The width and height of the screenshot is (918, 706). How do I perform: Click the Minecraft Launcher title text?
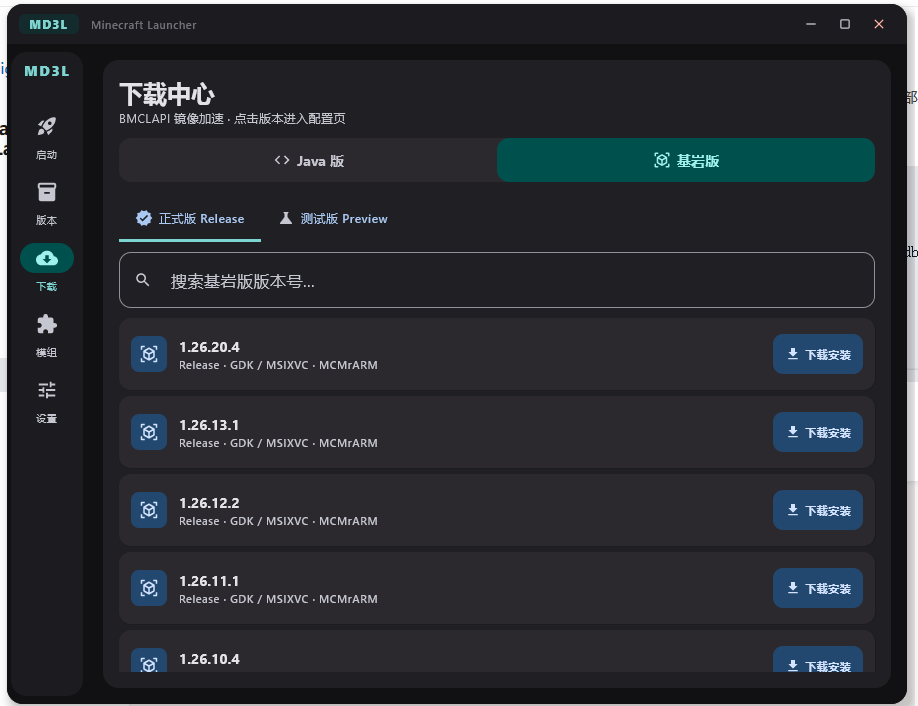143,25
